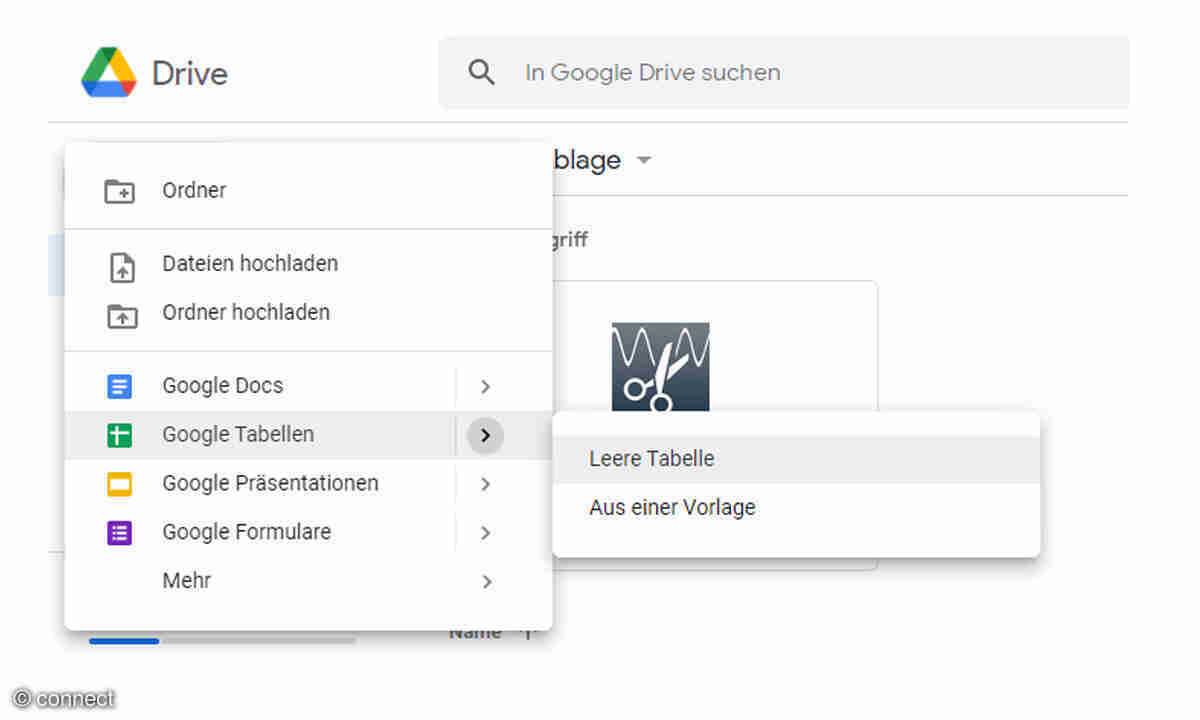
Task: Click the Google Präsentationen slides icon
Action: point(121,484)
